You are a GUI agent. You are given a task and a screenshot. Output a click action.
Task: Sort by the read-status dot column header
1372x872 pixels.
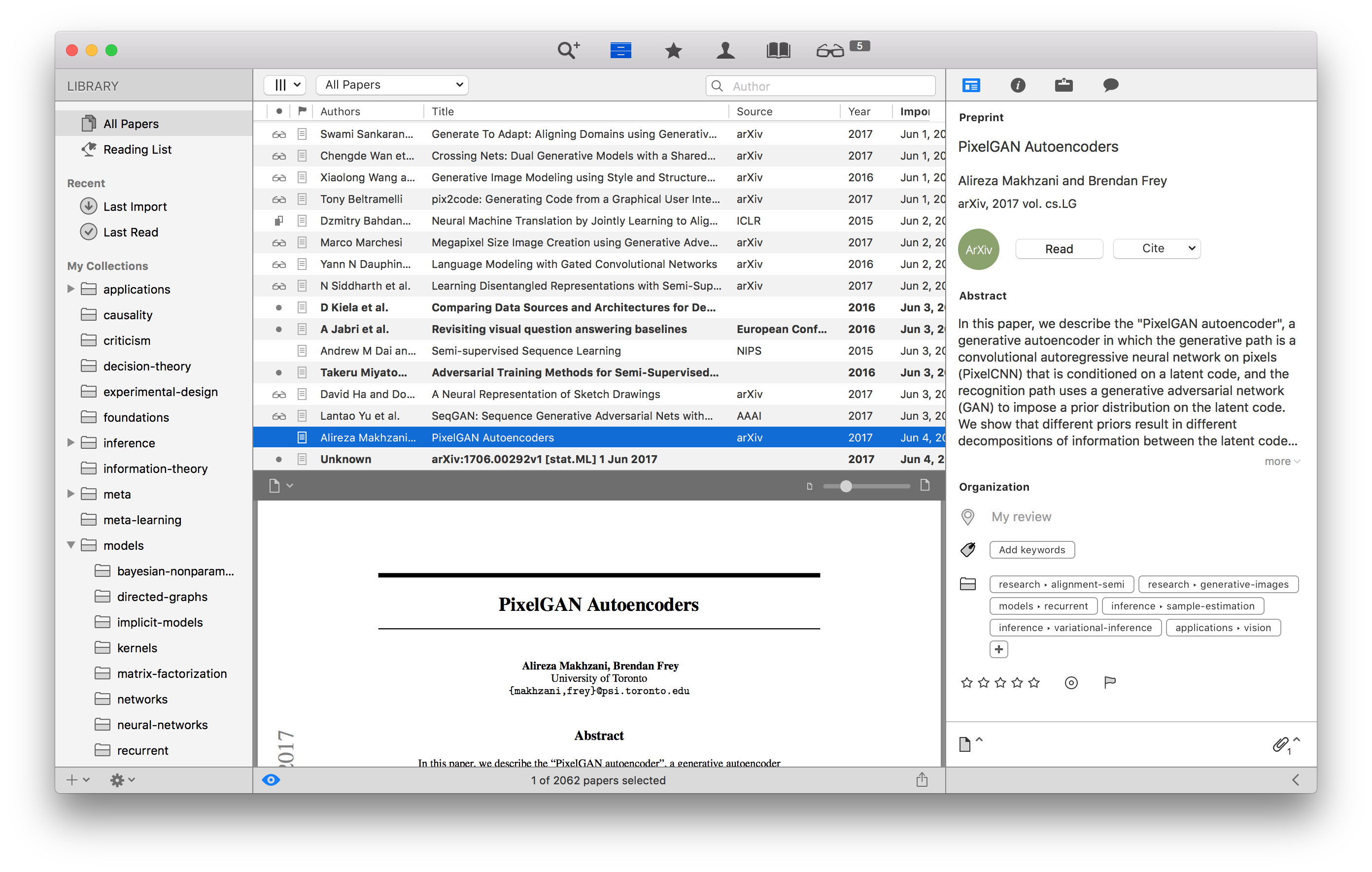[x=278, y=111]
